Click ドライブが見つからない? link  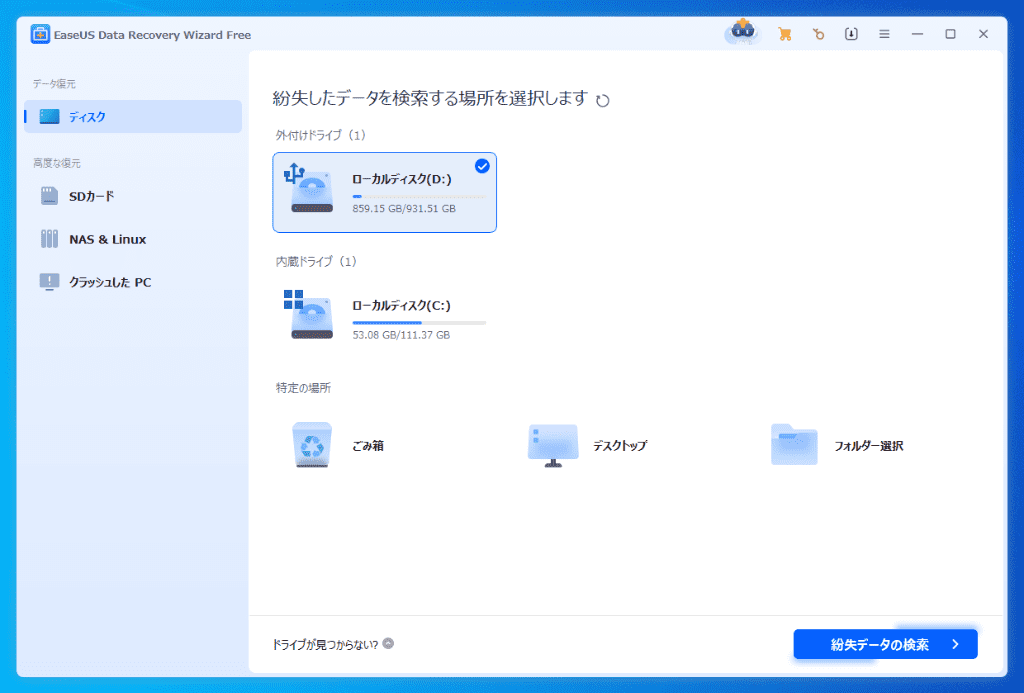click(x=325, y=645)
